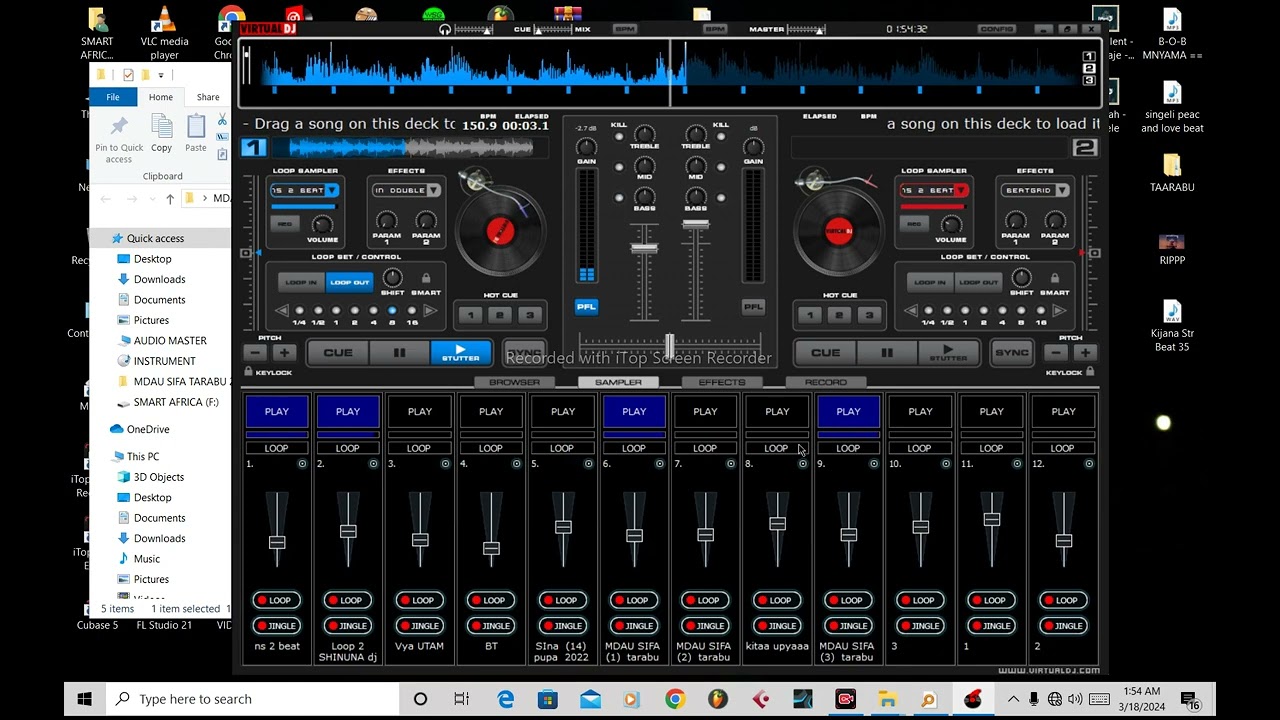1280x720 pixels.
Task: Toggle deck 1 keylock padlock
Action: point(249,372)
